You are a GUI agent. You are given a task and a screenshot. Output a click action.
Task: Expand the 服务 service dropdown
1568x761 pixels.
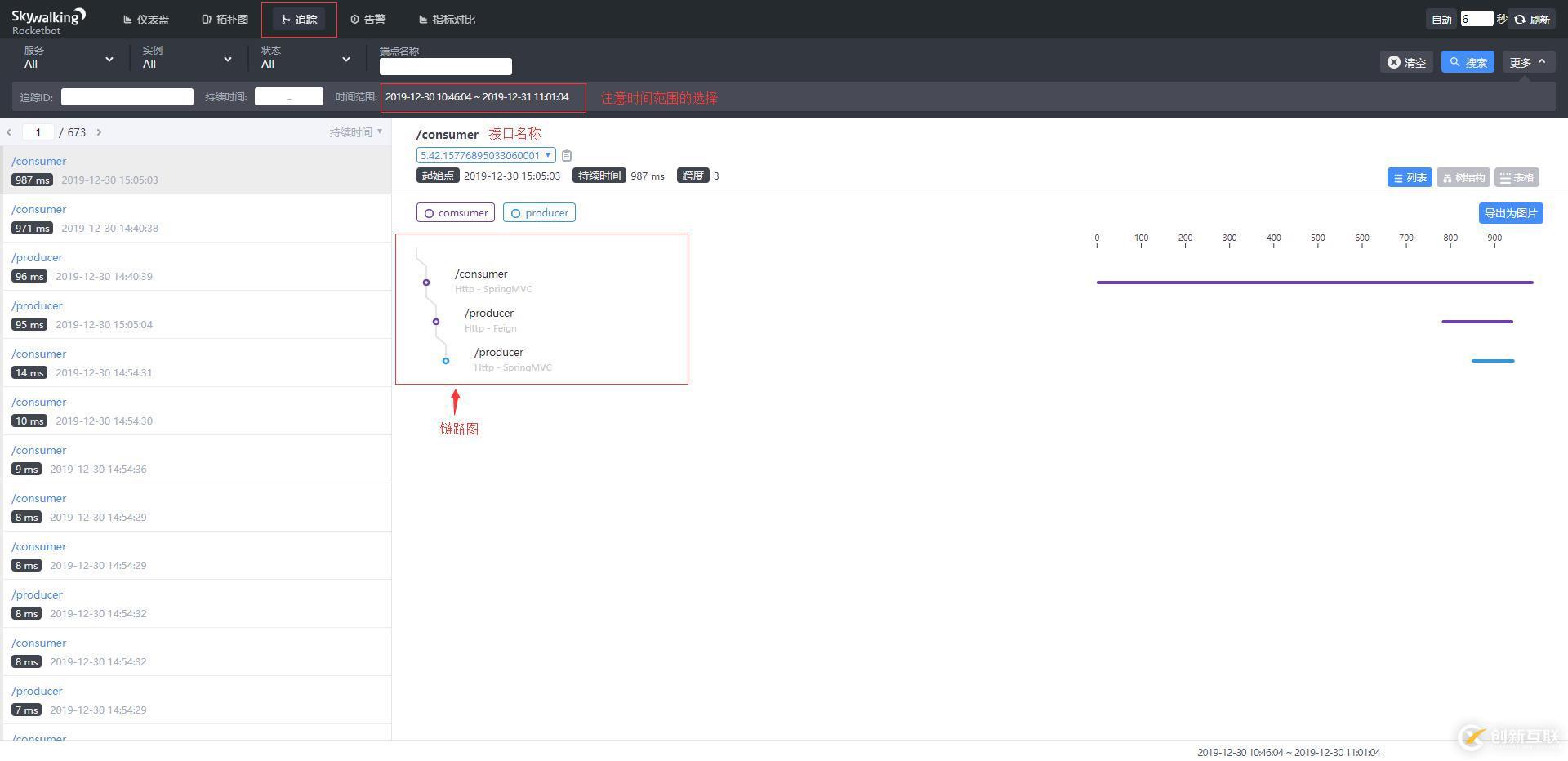coord(69,58)
